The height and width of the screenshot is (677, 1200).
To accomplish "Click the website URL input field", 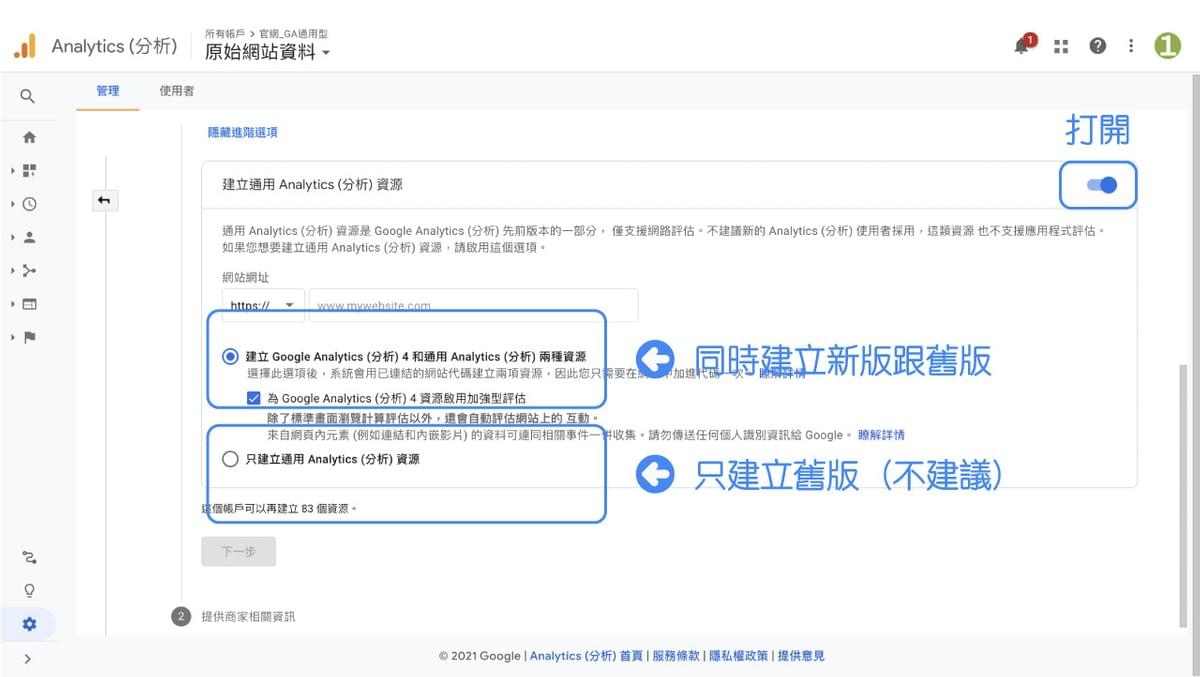I will coord(473,305).
